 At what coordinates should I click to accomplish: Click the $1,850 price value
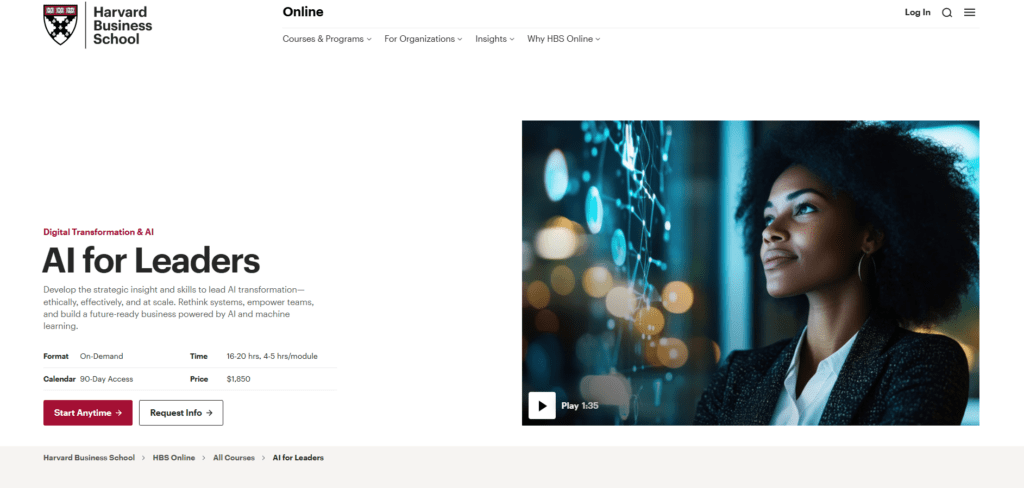[238, 379]
